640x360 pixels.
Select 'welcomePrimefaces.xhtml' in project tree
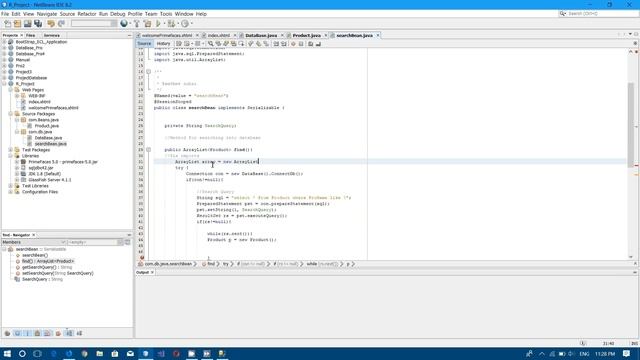point(53,108)
